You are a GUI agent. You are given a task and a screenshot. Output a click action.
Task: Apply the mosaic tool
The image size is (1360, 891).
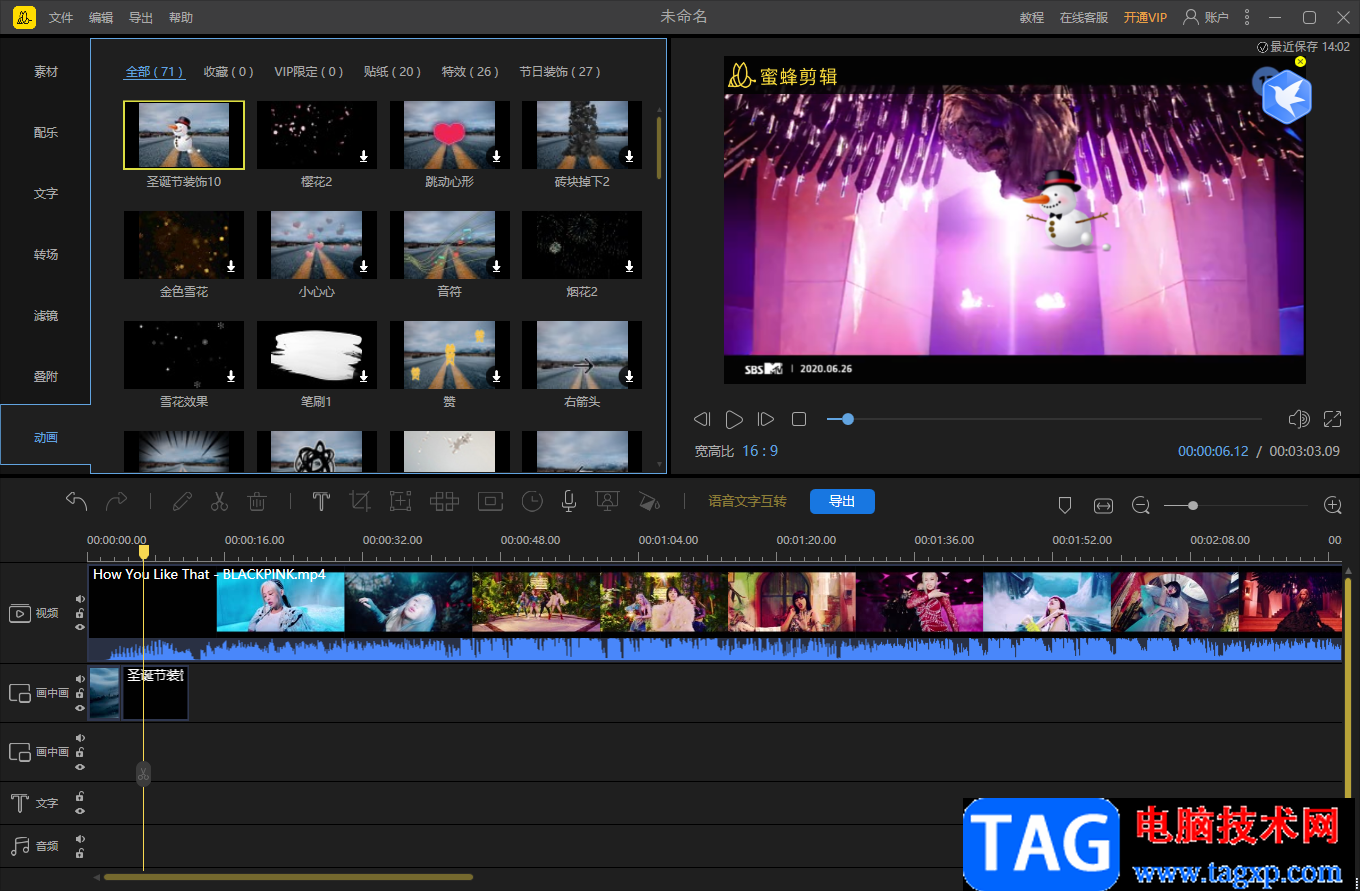tap(444, 501)
